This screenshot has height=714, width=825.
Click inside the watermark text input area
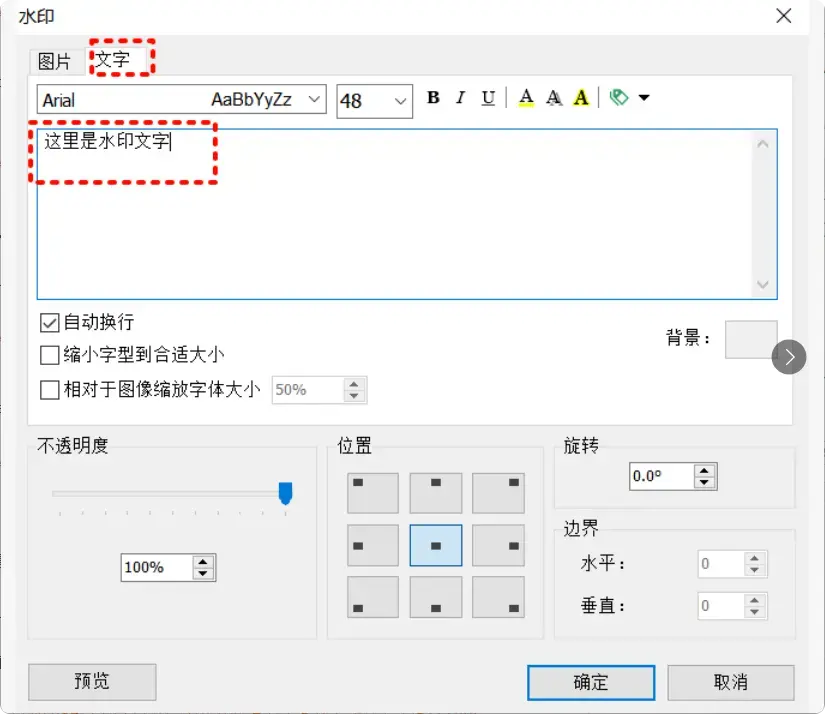click(400, 210)
